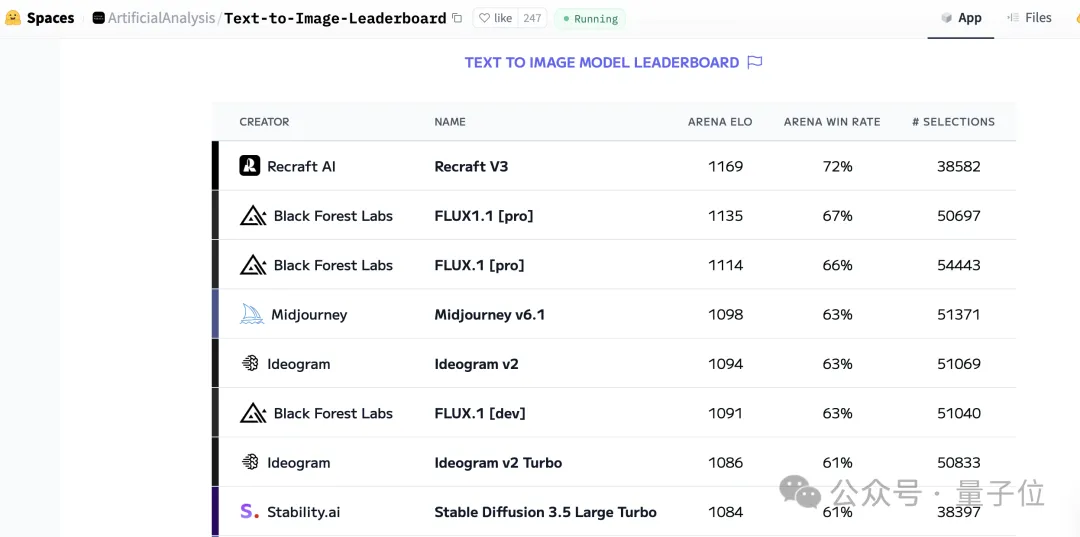Sort by Arena ELO column header
The width and height of the screenshot is (1080, 537).
click(720, 122)
